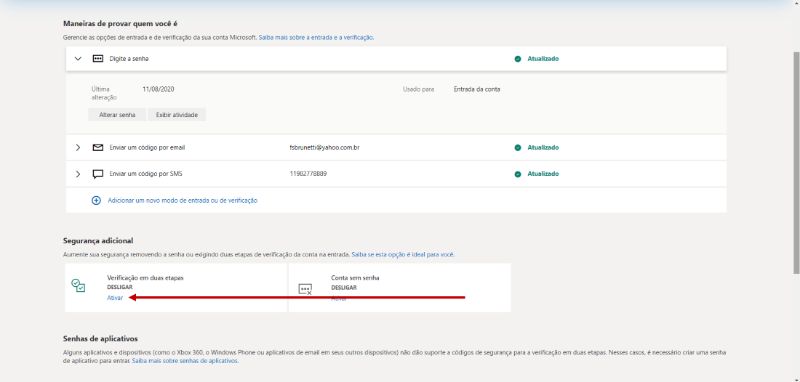Expand the Enviar um código por SMS row
The image size is (800, 382).
click(x=78, y=174)
